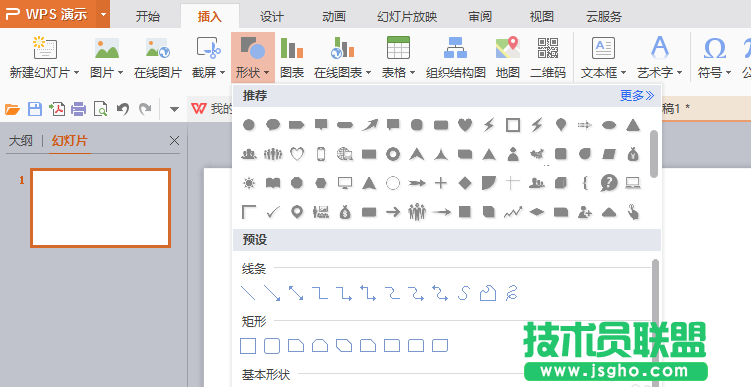751x387 pixels.
Task: Save the file with the floppy disk icon
Action: (x=34, y=109)
